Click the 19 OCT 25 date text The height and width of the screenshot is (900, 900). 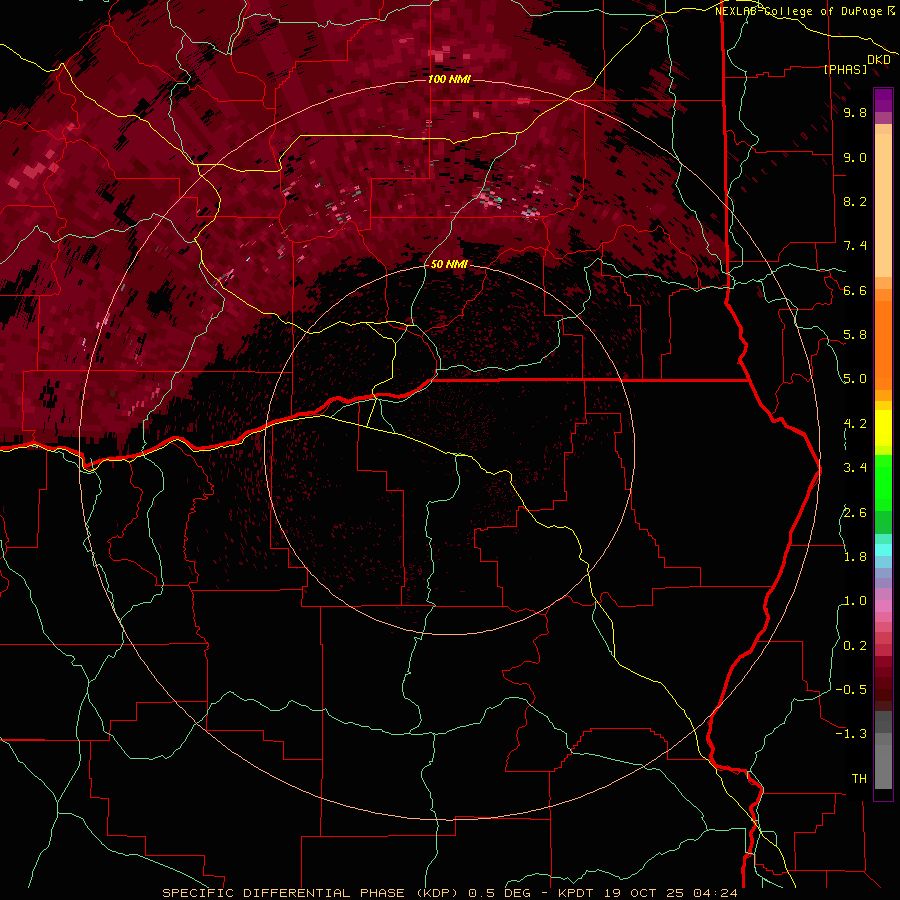646,893
